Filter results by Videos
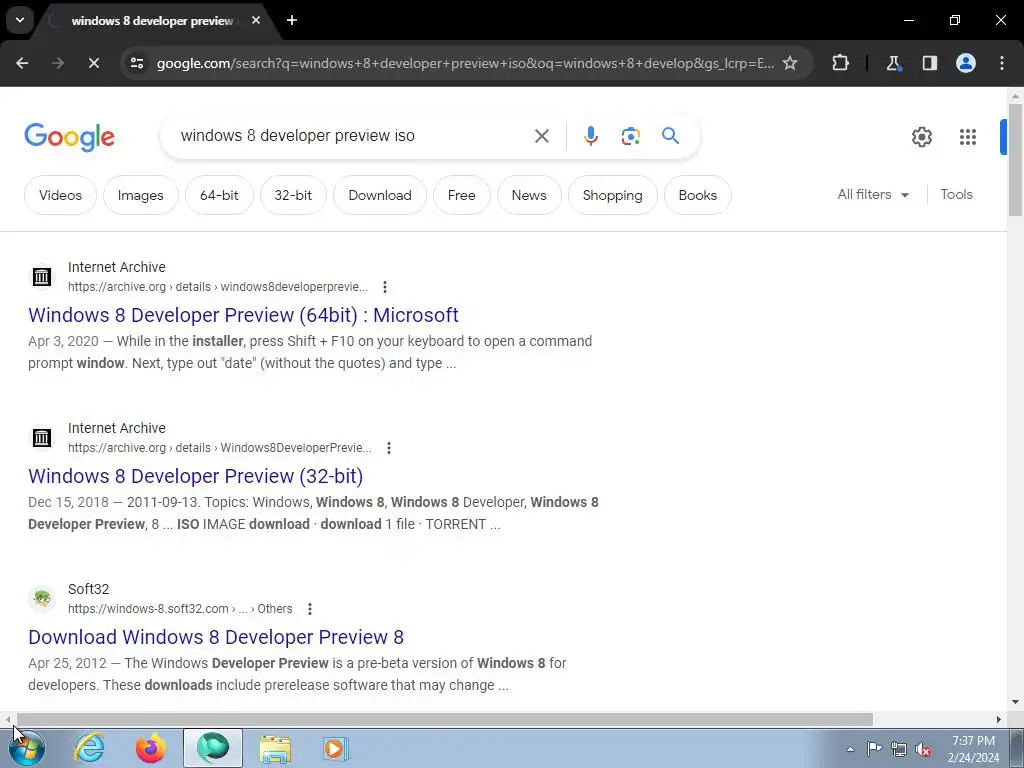 (x=60, y=195)
